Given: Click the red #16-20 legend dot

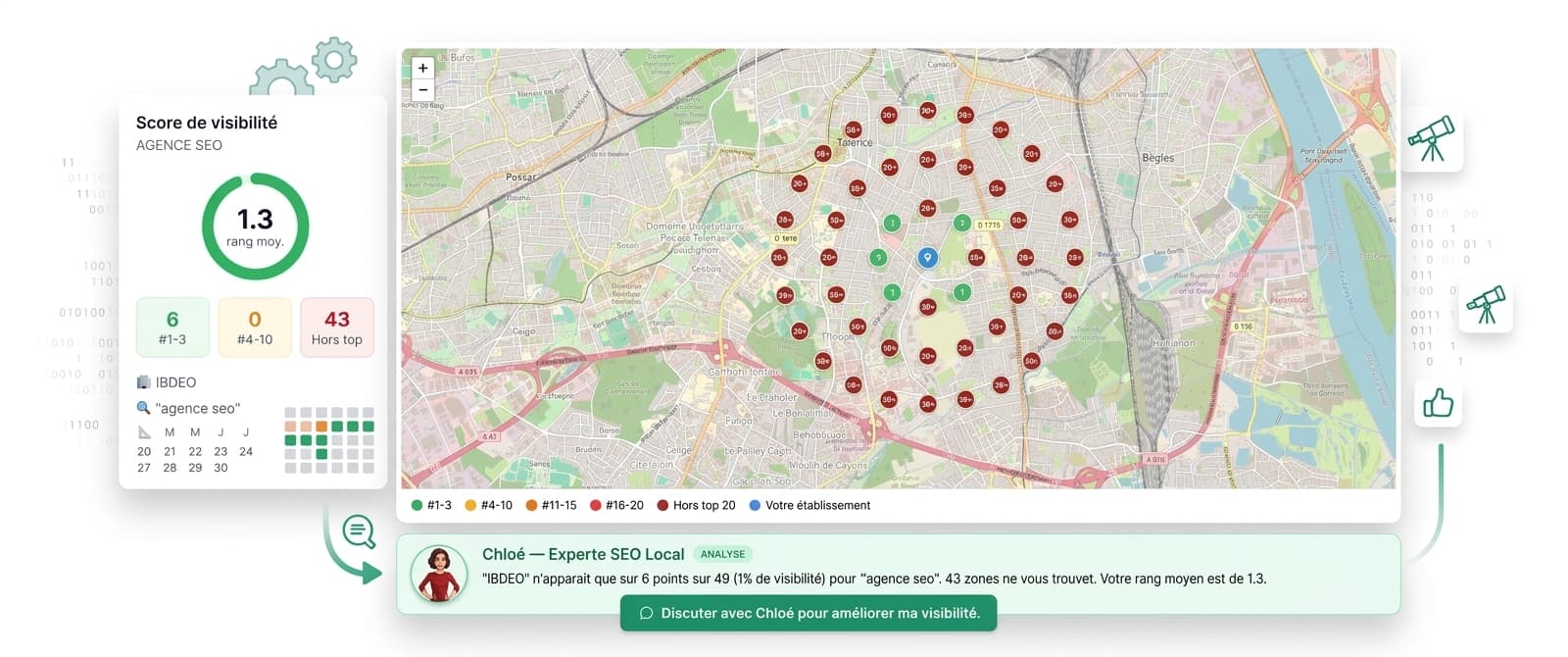Looking at the screenshot, I should coord(595,505).
